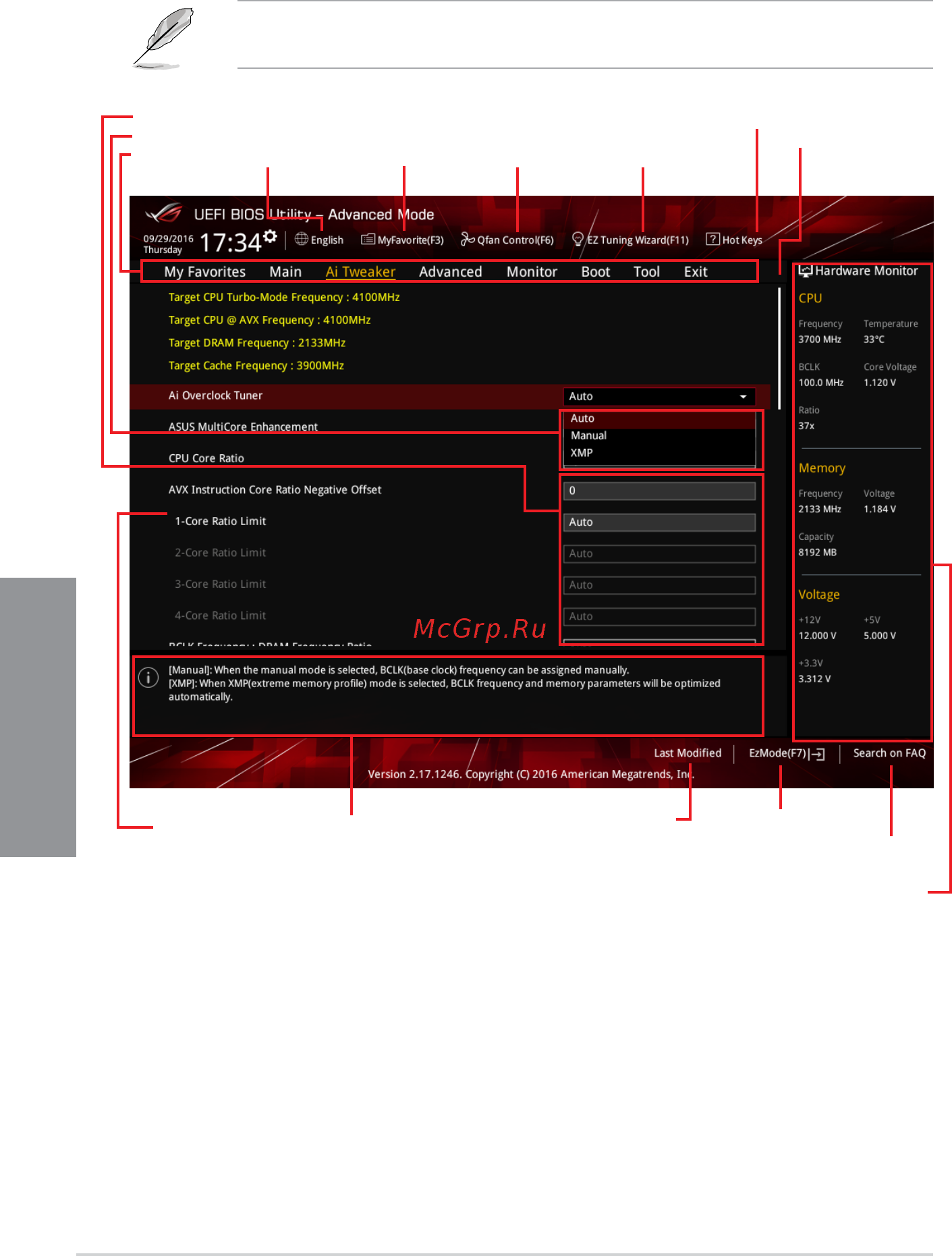Click the 3-Core Ratio Limit Auto field
Screen dimensions: 952x1256
[659, 585]
